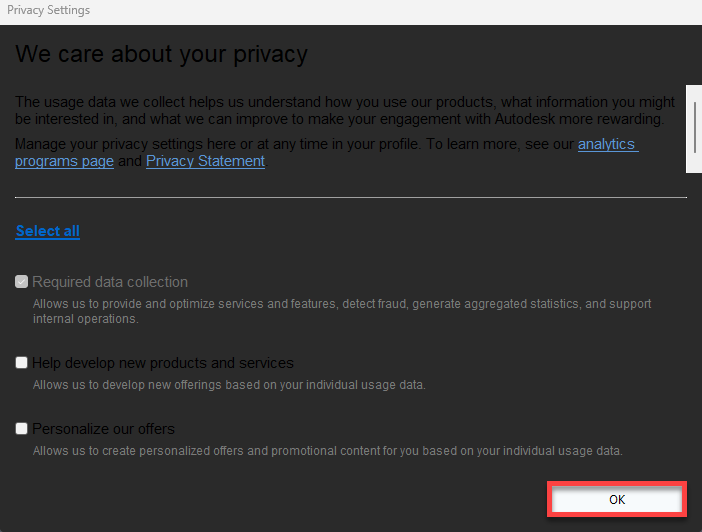Click the Help develop new products label text
Screen dimensions: 702x532
(162, 363)
